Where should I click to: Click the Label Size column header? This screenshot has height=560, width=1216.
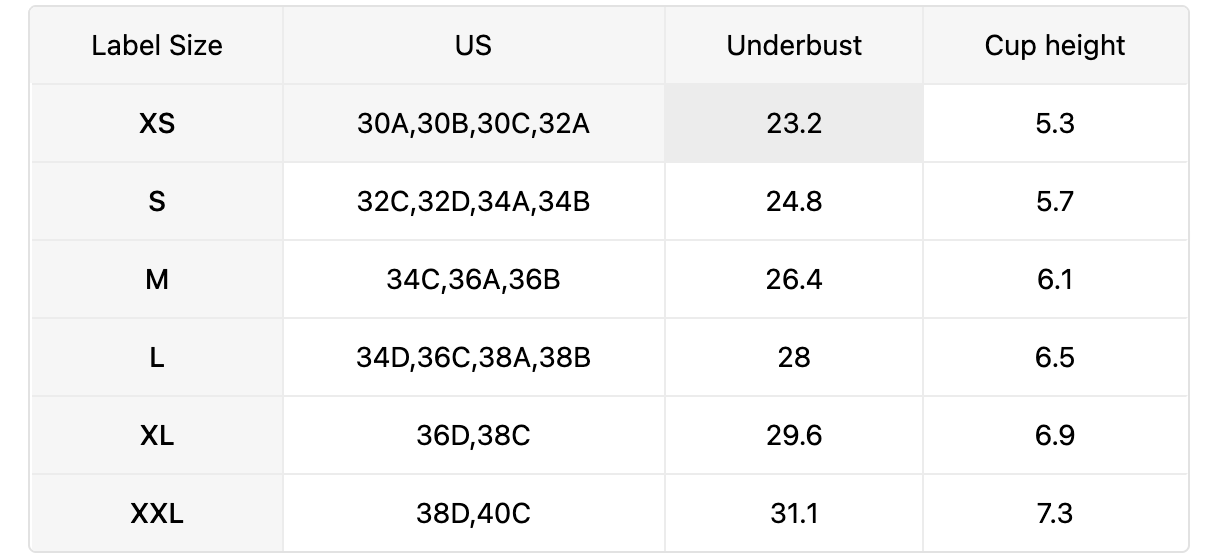[157, 46]
